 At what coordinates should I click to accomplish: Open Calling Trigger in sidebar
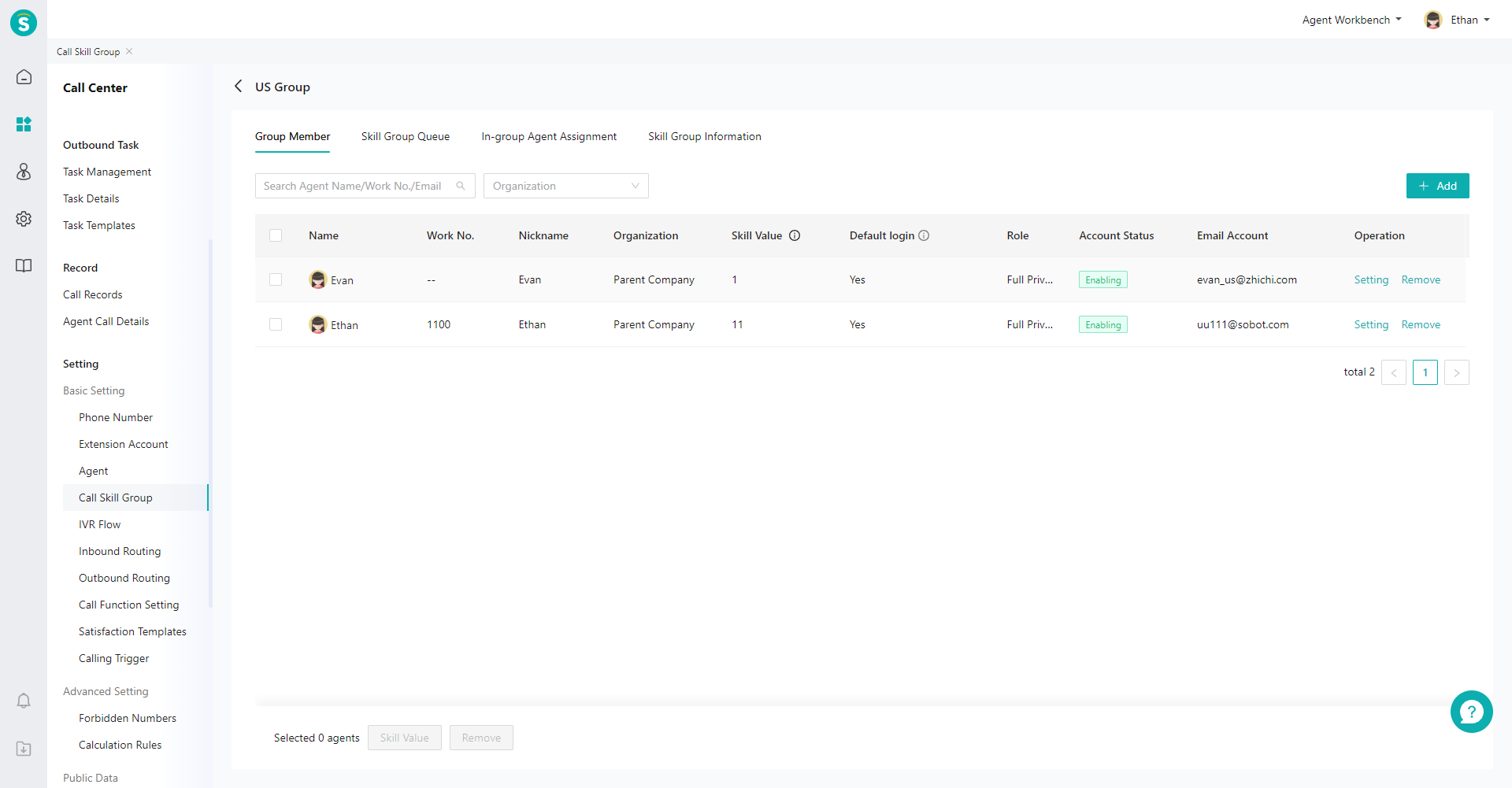[114, 658]
